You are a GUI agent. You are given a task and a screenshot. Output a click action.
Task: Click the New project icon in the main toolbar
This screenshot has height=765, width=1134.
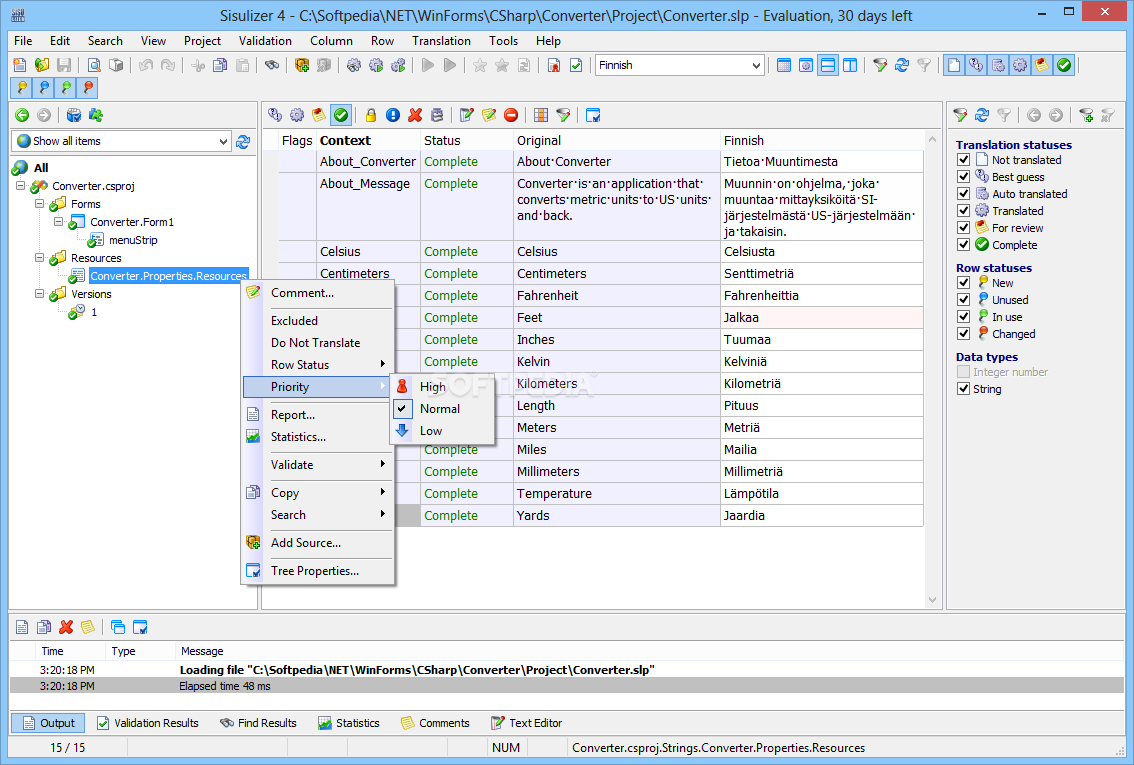click(20, 65)
